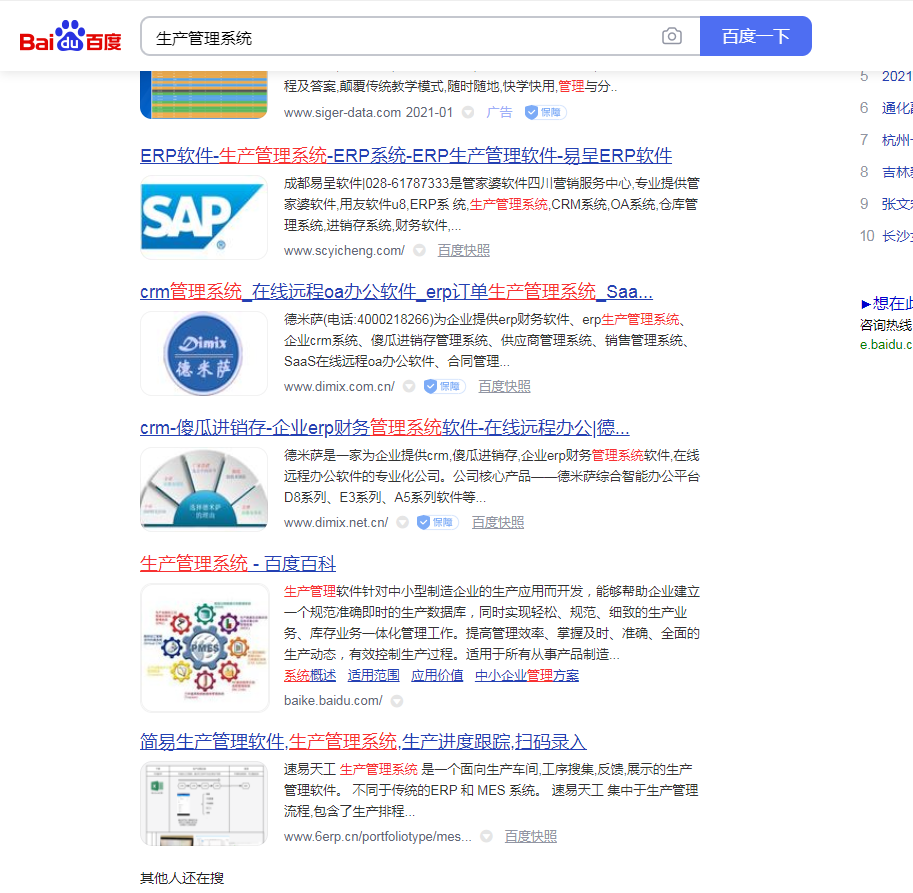Click the Baidu logo

click(70, 36)
